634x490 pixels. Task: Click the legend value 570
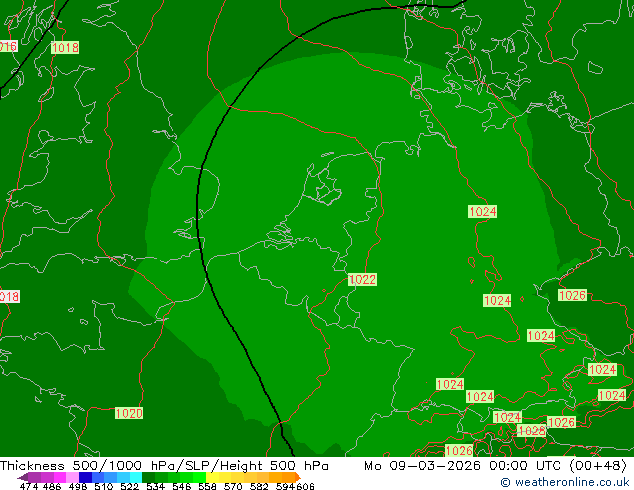click(233, 486)
